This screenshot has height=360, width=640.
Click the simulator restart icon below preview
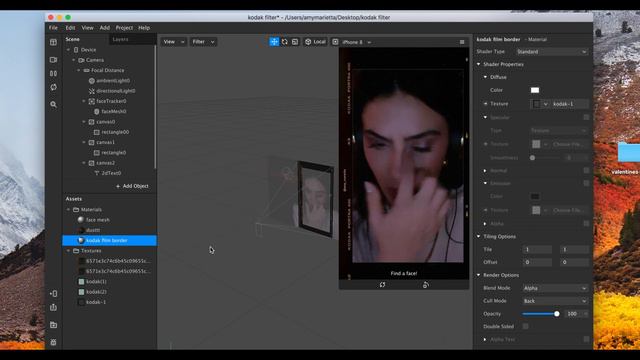[382, 285]
